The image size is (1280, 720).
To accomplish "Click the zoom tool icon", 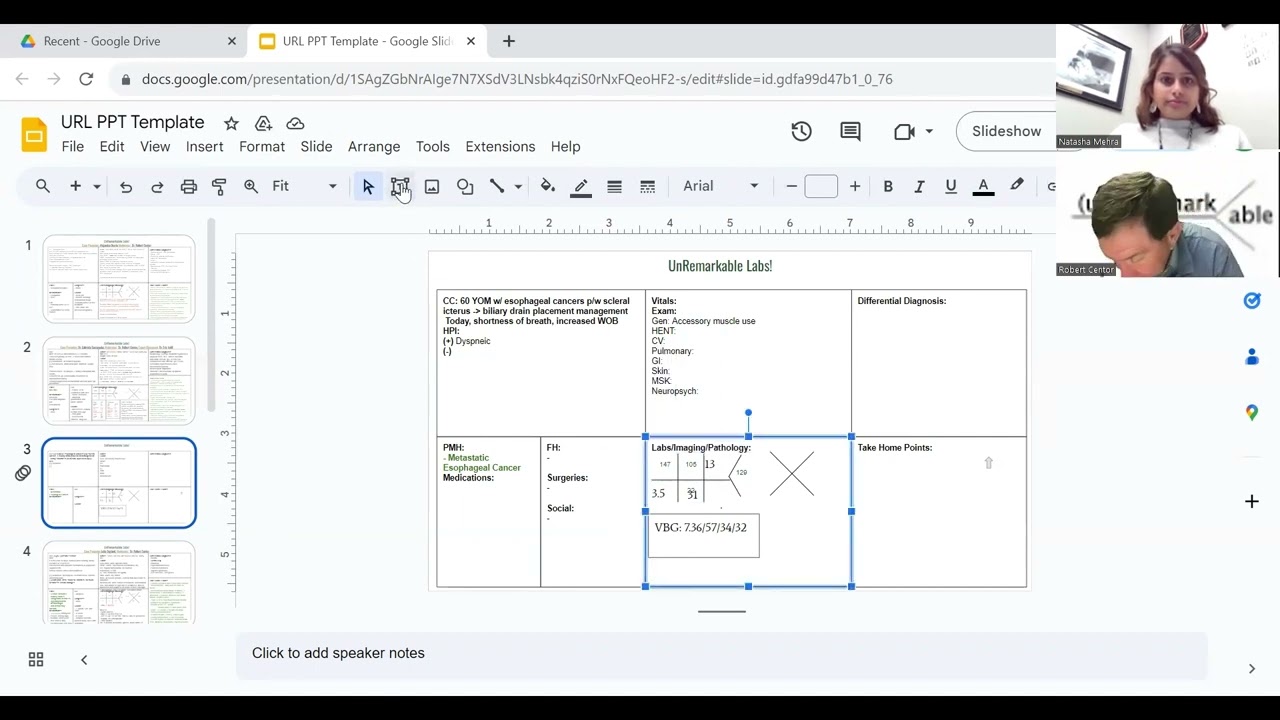I will (251, 186).
